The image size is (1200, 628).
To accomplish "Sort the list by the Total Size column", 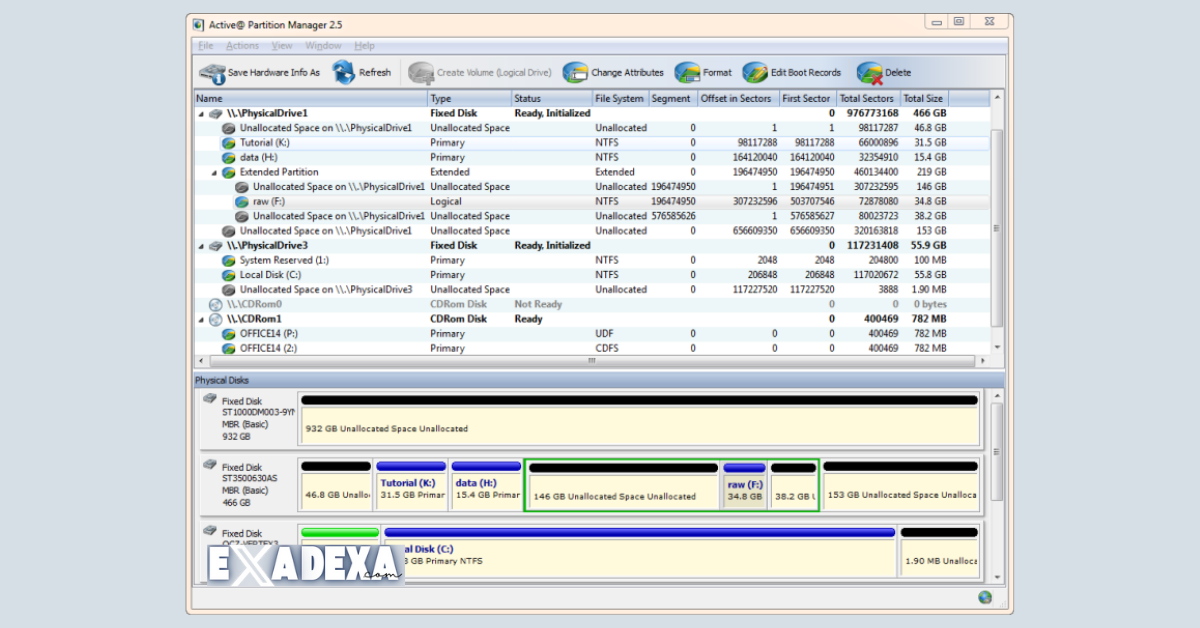I will pyautogui.click(x=921, y=98).
